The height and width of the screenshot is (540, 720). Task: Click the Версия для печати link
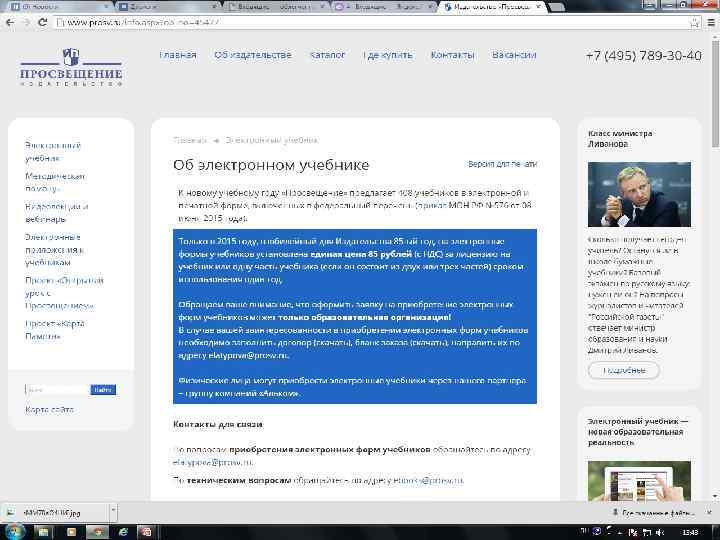(502, 164)
